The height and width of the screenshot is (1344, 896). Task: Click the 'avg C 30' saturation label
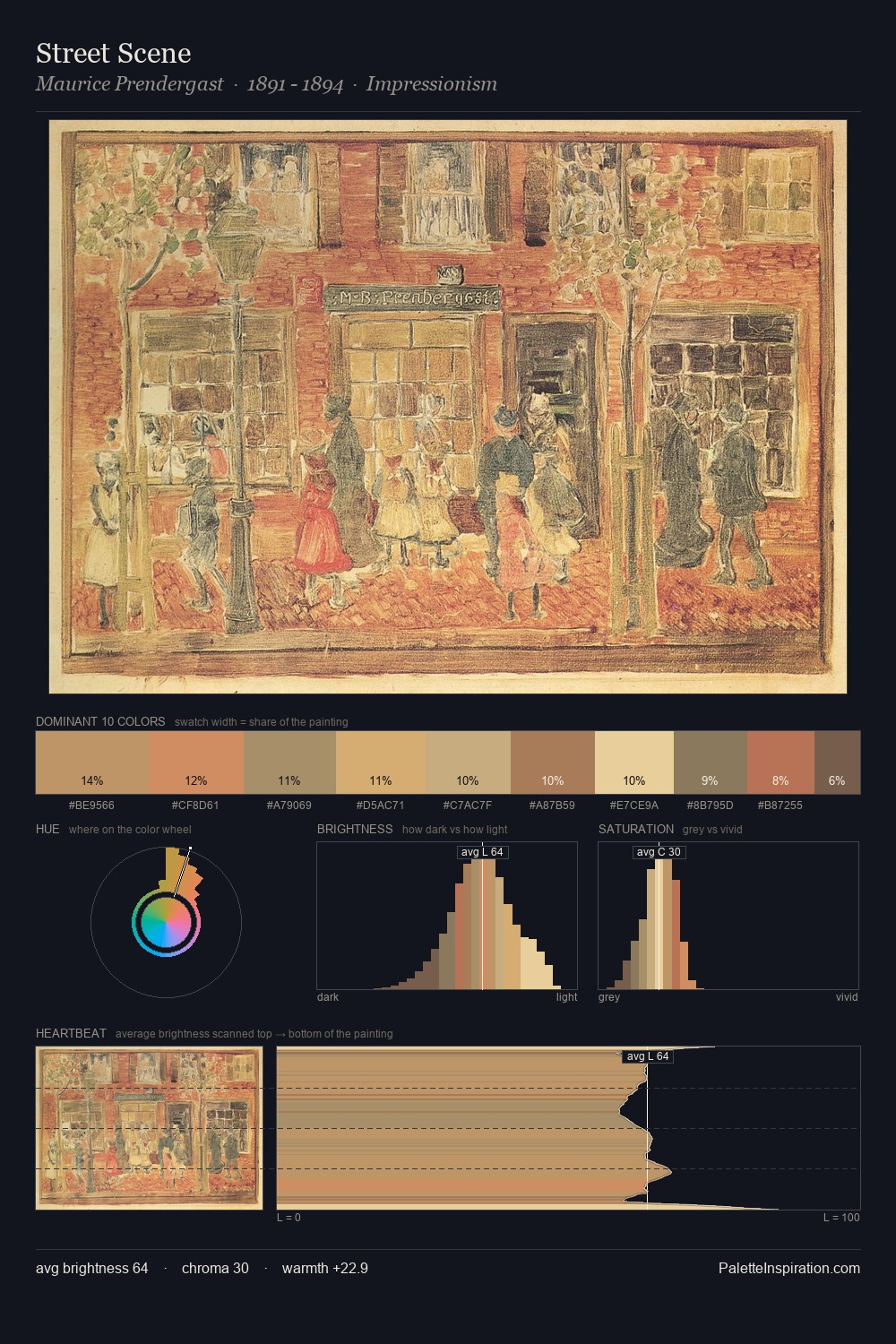[659, 852]
